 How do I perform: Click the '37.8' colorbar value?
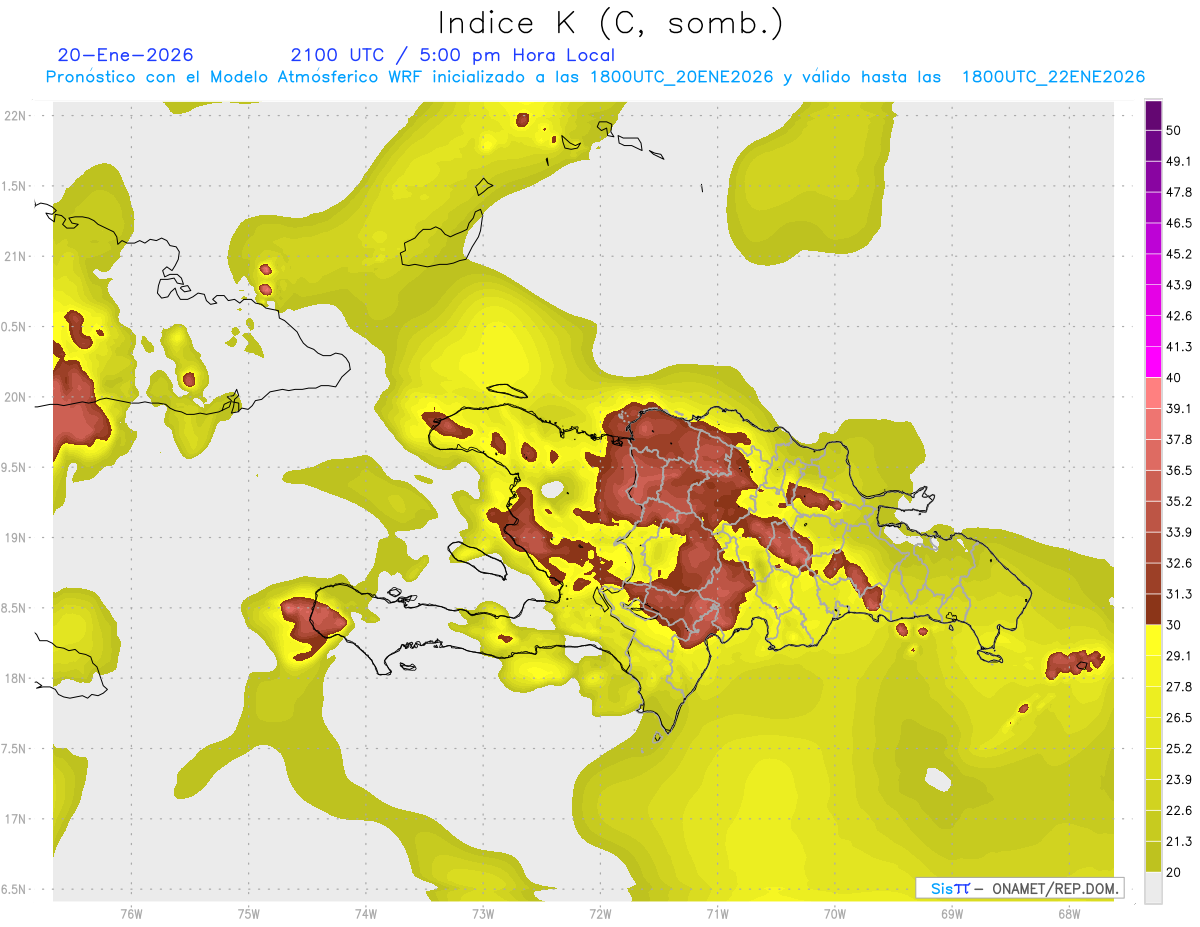[1179, 439]
